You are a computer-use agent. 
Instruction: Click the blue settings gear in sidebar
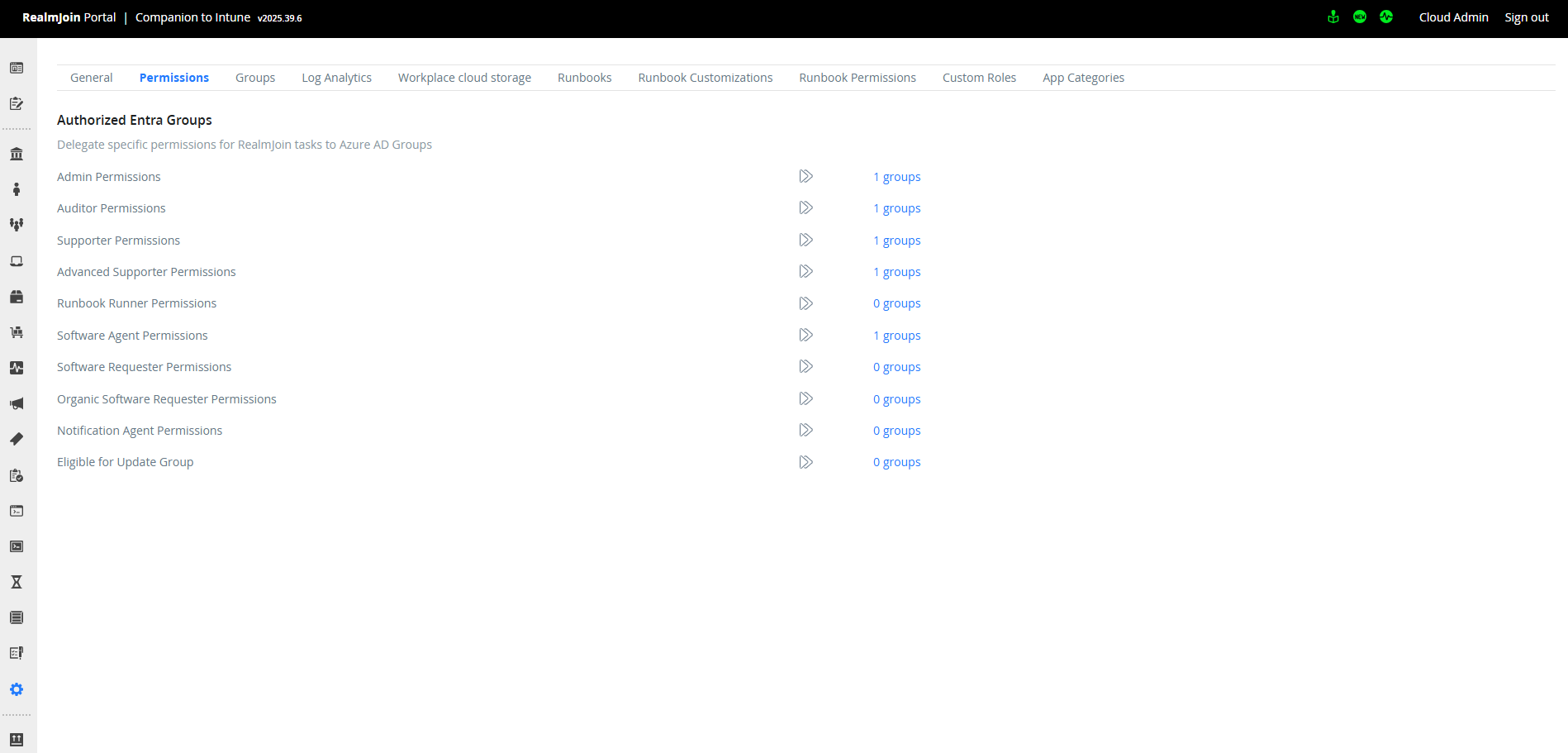coord(17,689)
